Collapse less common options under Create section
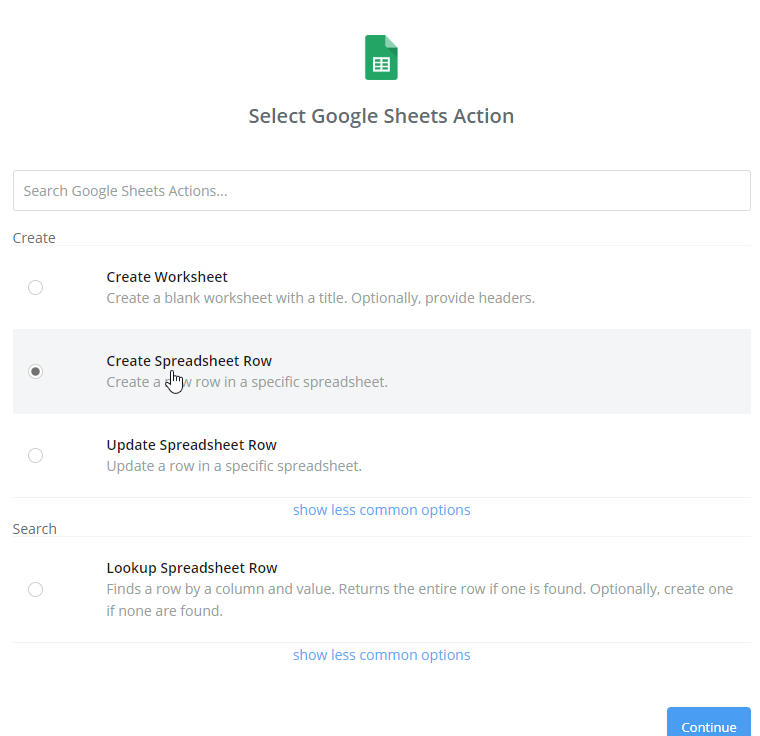The width and height of the screenshot is (760, 736). (x=381, y=510)
